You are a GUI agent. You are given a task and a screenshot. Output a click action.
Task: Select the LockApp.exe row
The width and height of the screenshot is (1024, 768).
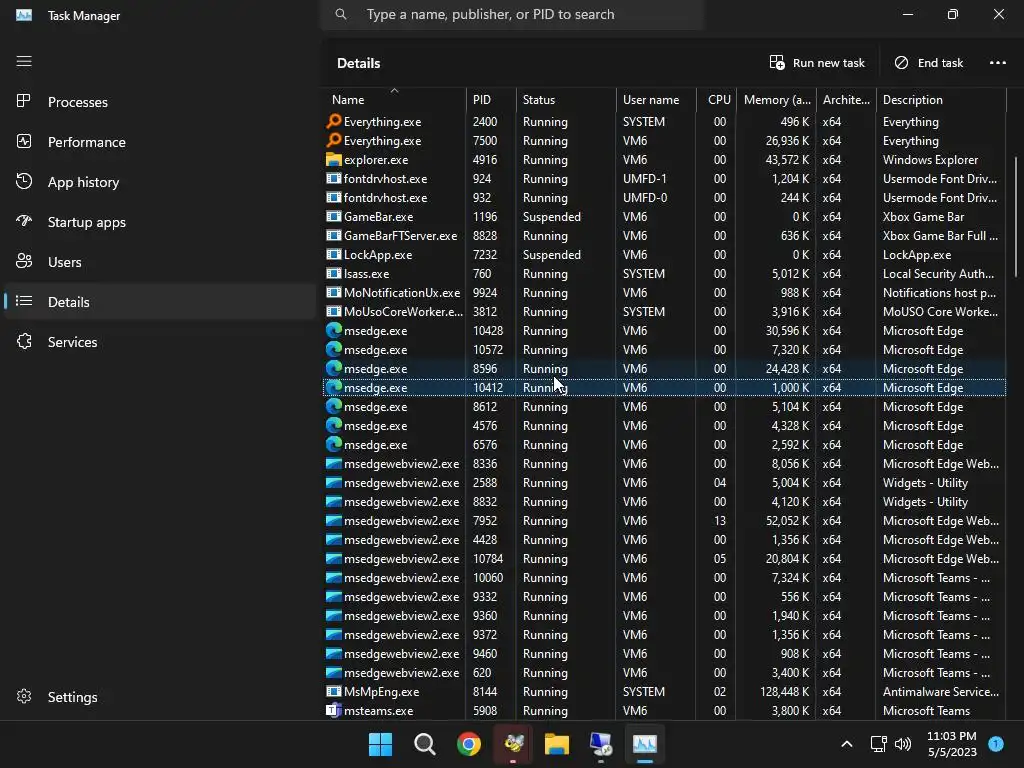click(664, 255)
